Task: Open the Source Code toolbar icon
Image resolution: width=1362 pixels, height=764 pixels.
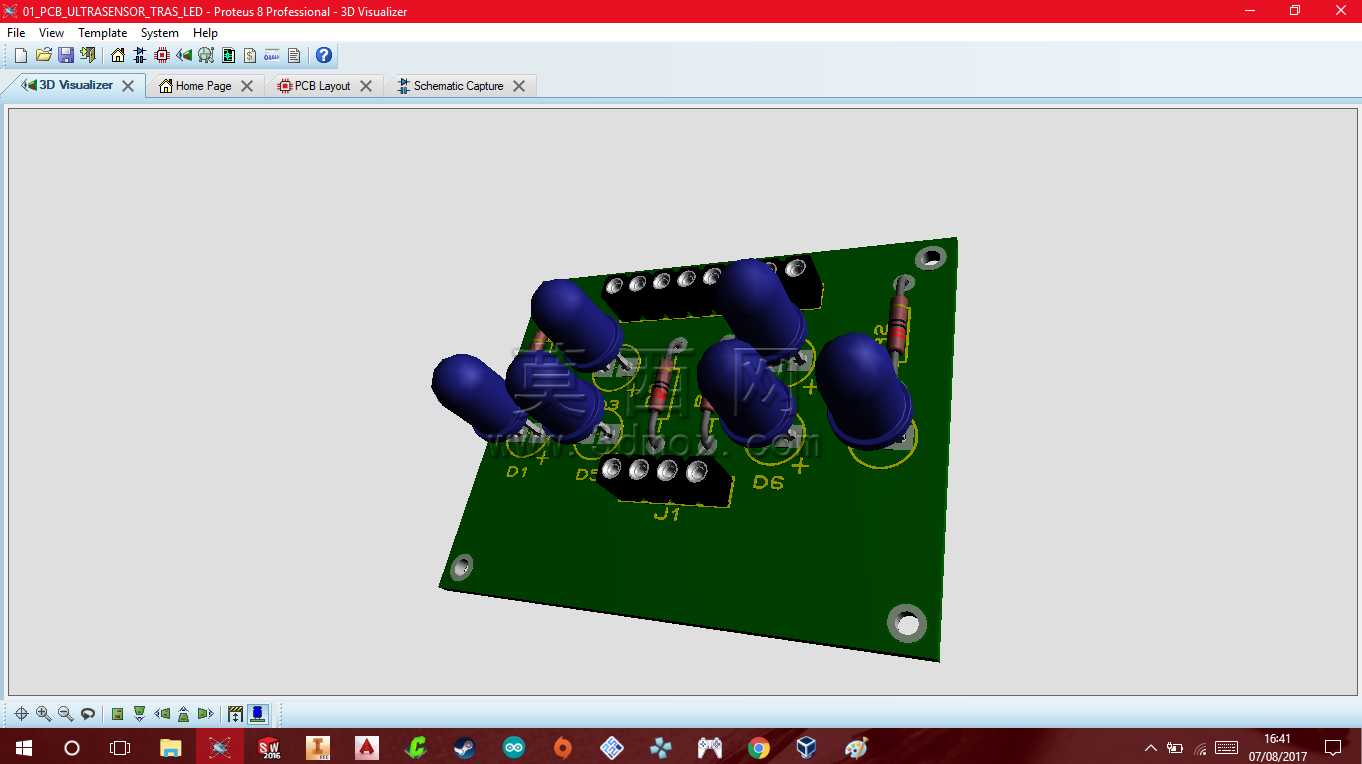Action: point(272,55)
